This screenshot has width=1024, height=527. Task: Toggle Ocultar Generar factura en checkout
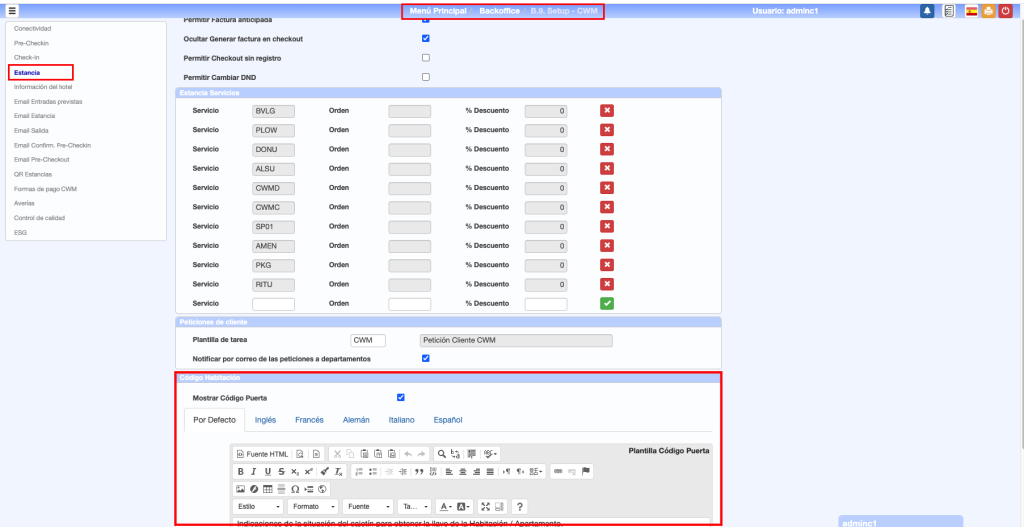tap(426, 38)
